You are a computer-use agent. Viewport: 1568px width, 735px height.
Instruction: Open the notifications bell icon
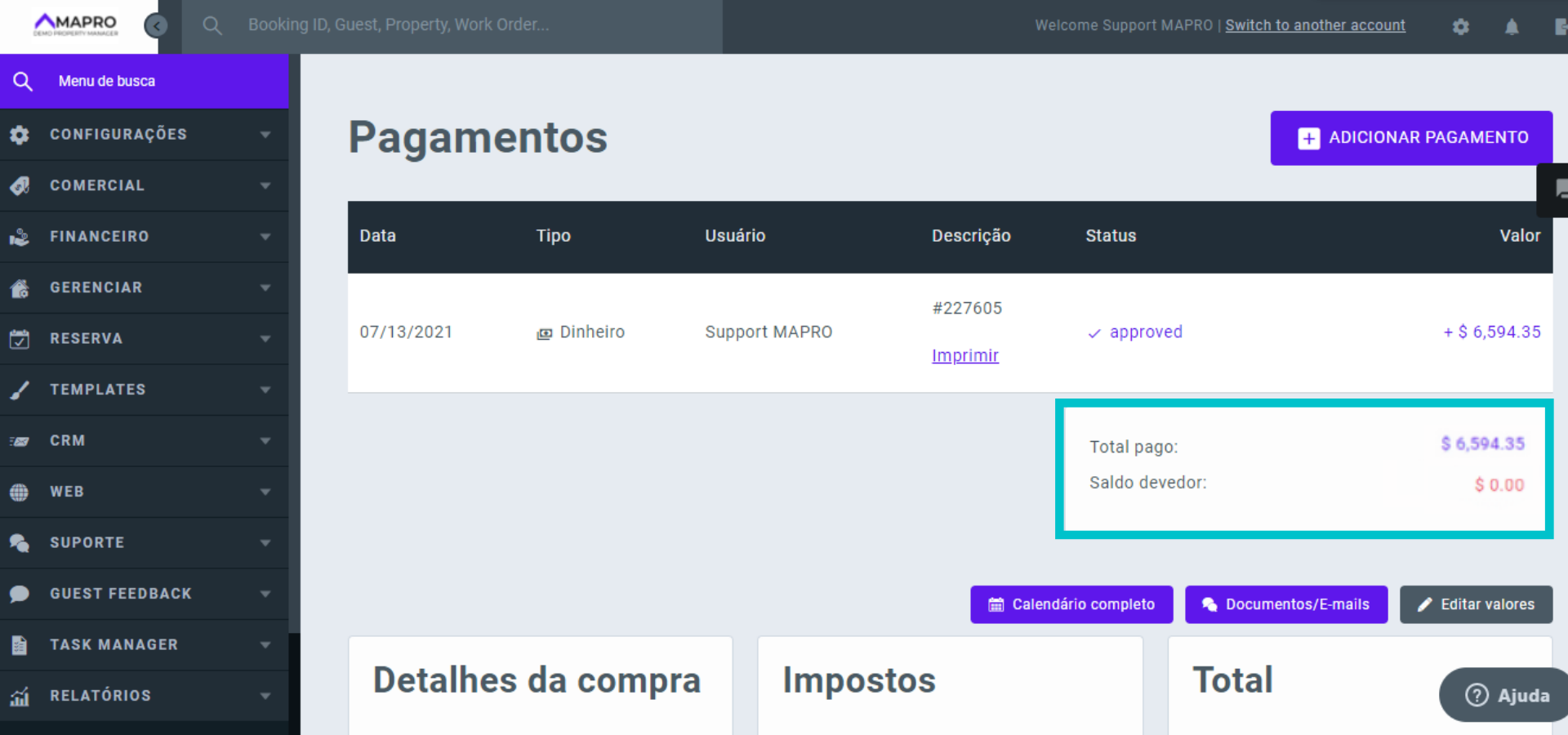1512,27
